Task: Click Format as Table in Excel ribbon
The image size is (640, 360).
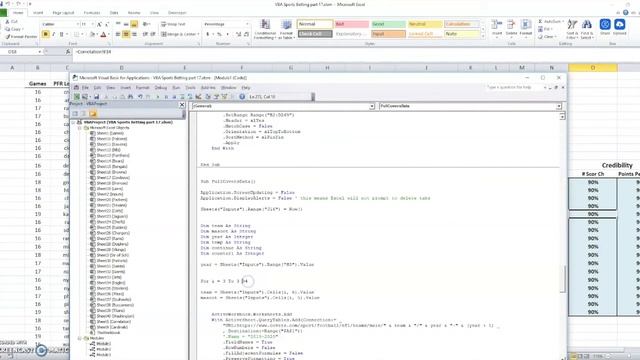Action: (x=287, y=29)
